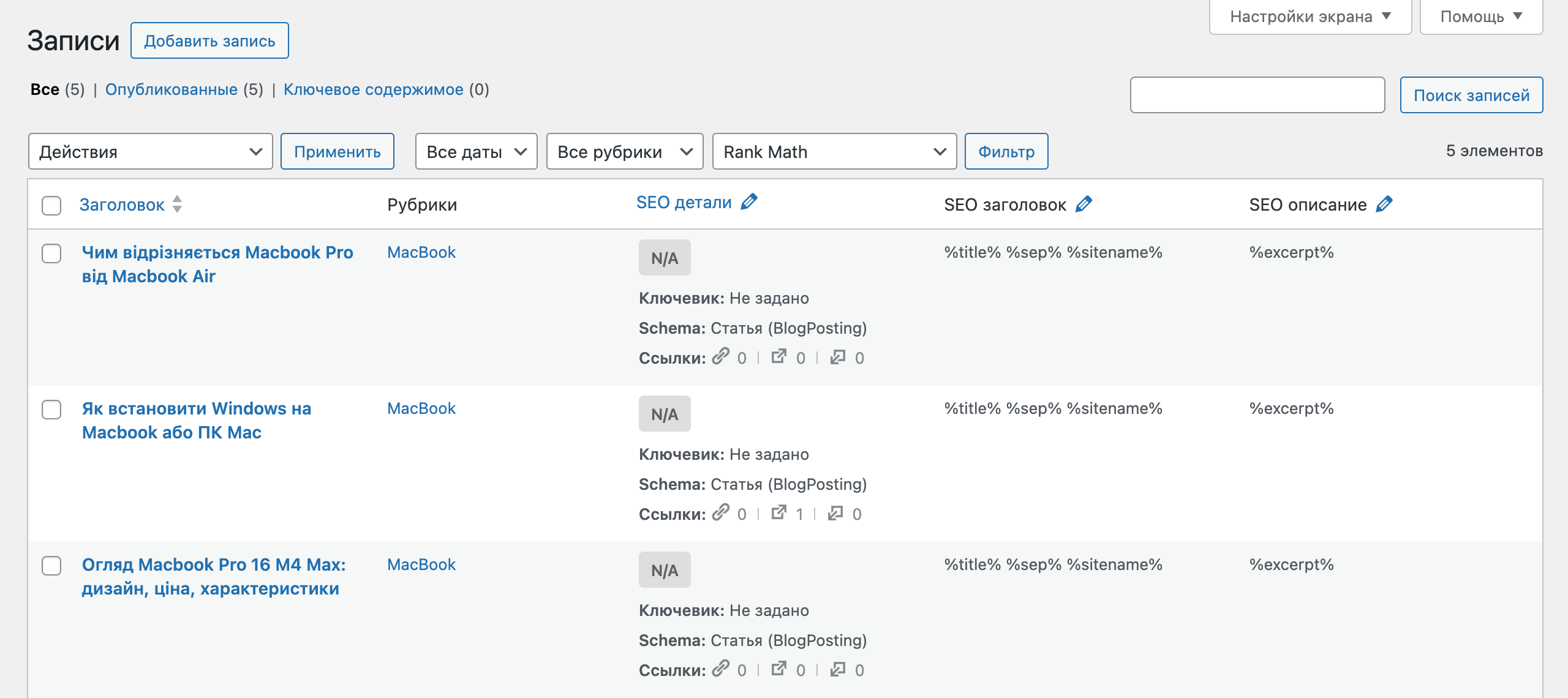Click internal links icon in Огляд Macbook Pro row
Viewport: 1568px width, 698px height.
[x=721, y=668]
